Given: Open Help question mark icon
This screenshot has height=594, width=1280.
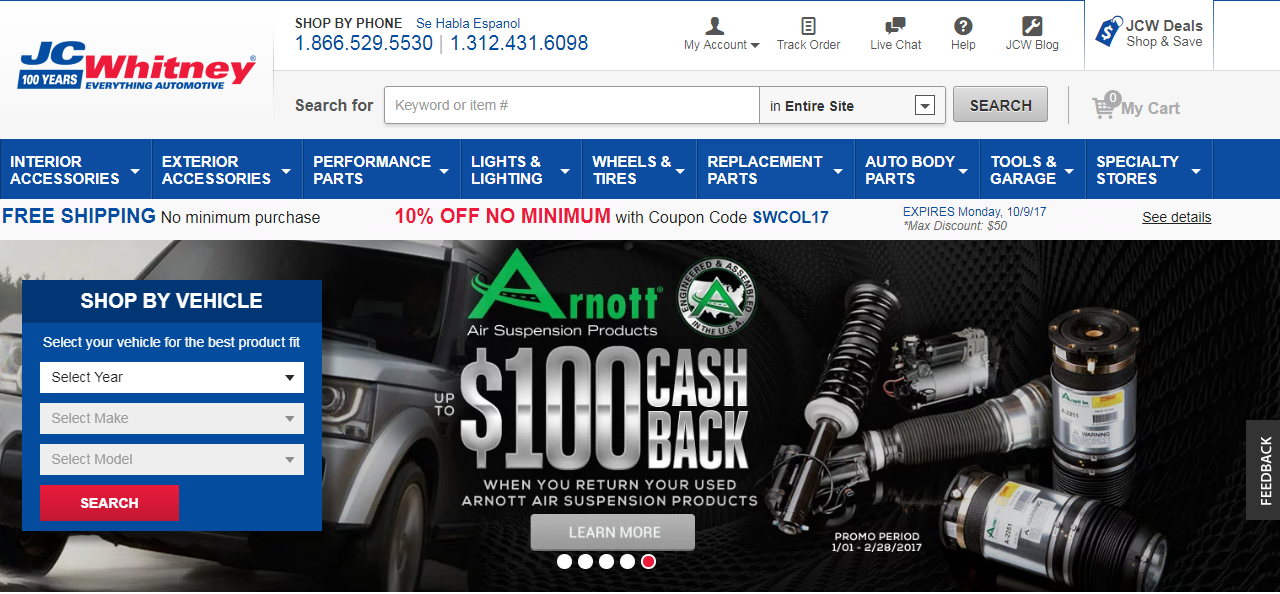Looking at the screenshot, I should coord(963,26).
